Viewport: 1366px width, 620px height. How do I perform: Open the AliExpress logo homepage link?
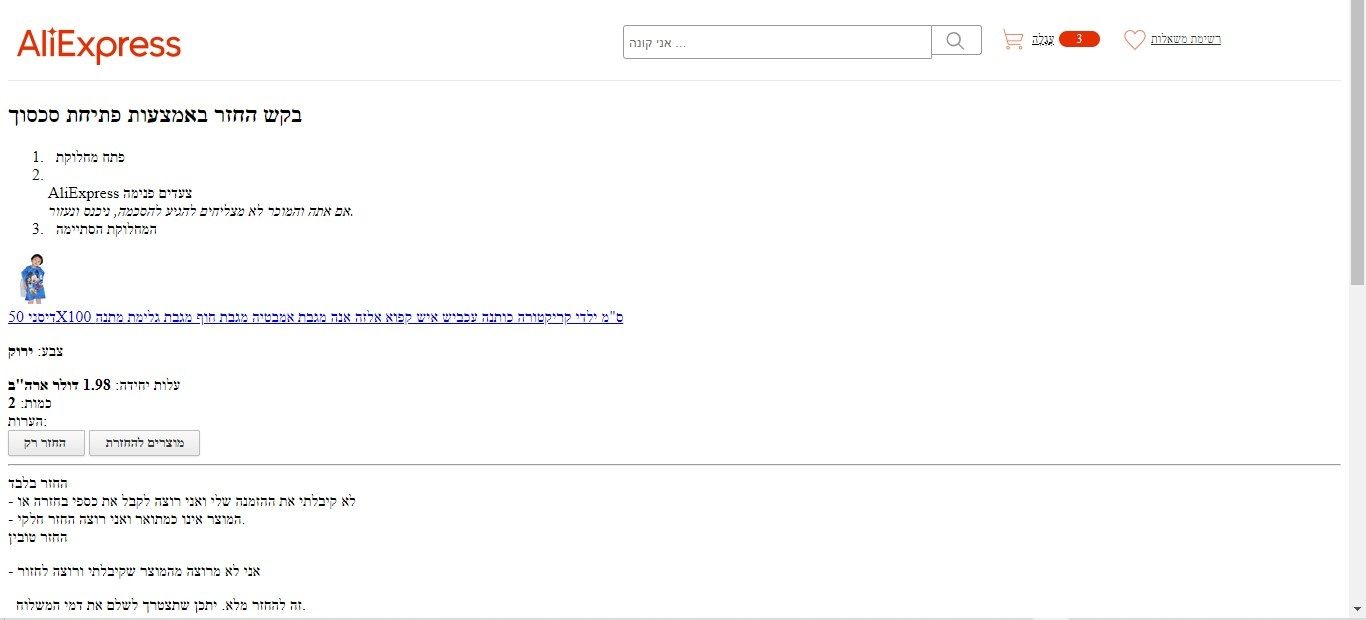(x=99, y=45)
